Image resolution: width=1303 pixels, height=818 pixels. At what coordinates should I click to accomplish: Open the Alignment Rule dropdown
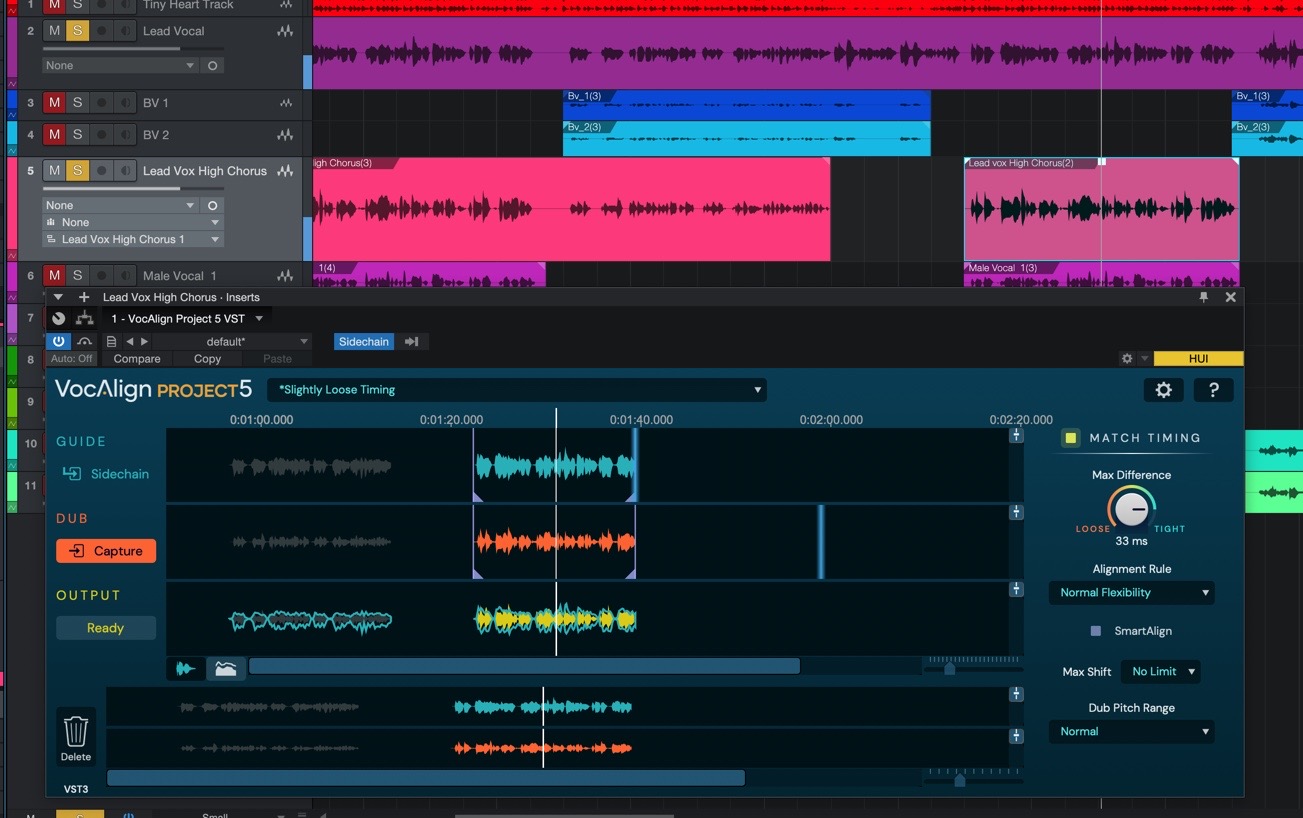click(1131, 593)
